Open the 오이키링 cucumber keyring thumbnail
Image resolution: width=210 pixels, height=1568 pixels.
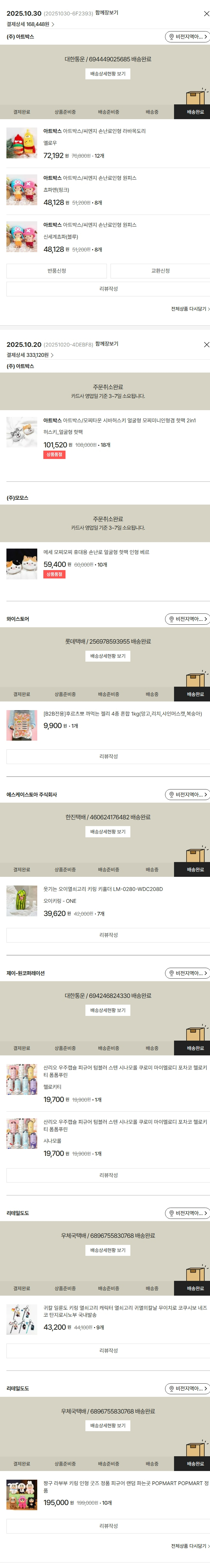22,901
